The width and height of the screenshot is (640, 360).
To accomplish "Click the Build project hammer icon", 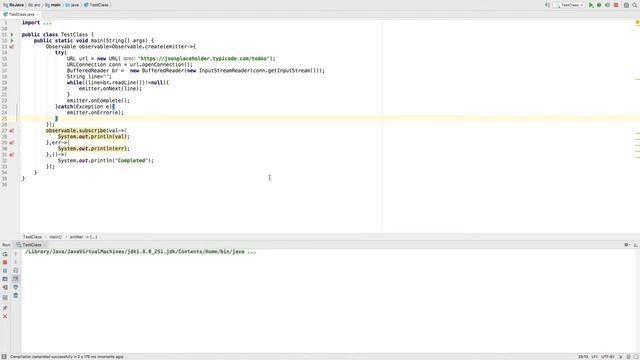I will pyautogui.click(x=547, y=5).
